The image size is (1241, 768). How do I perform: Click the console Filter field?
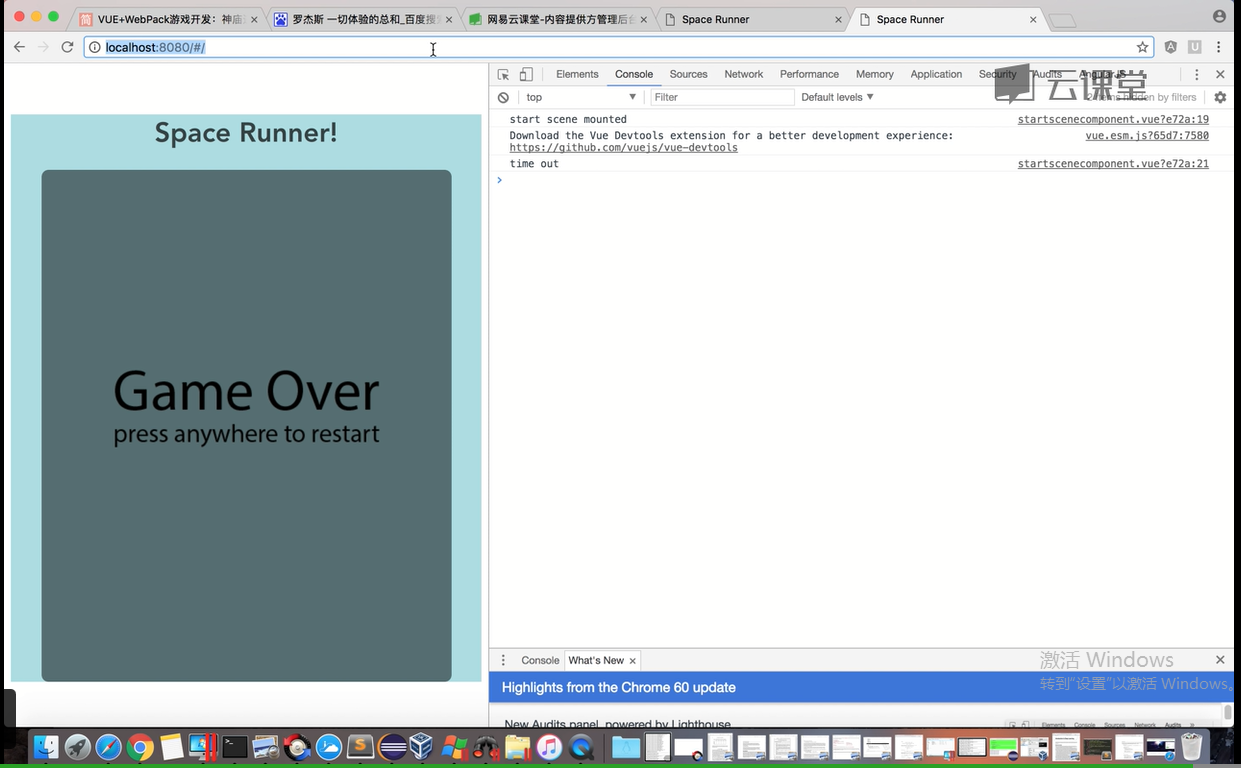tap(722, 97)
